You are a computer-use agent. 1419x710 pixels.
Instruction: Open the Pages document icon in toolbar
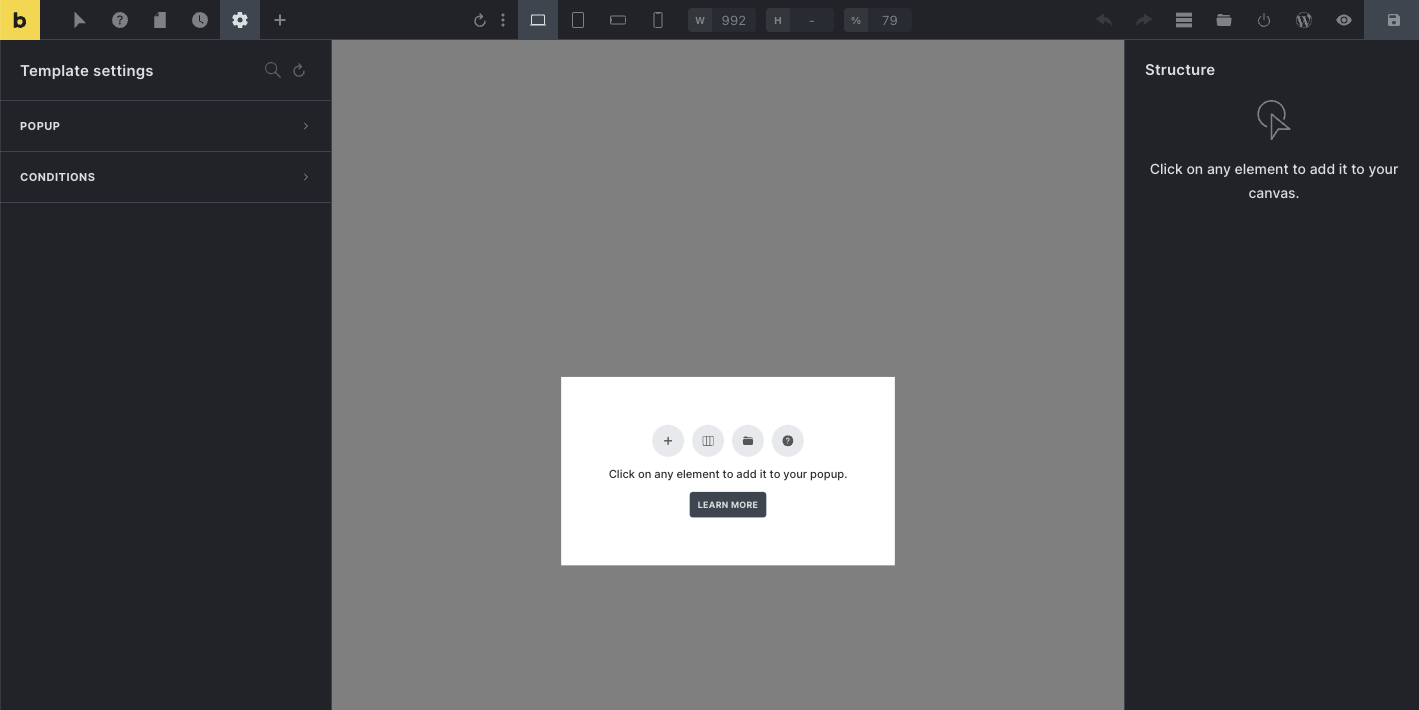[x=160, y=20]
